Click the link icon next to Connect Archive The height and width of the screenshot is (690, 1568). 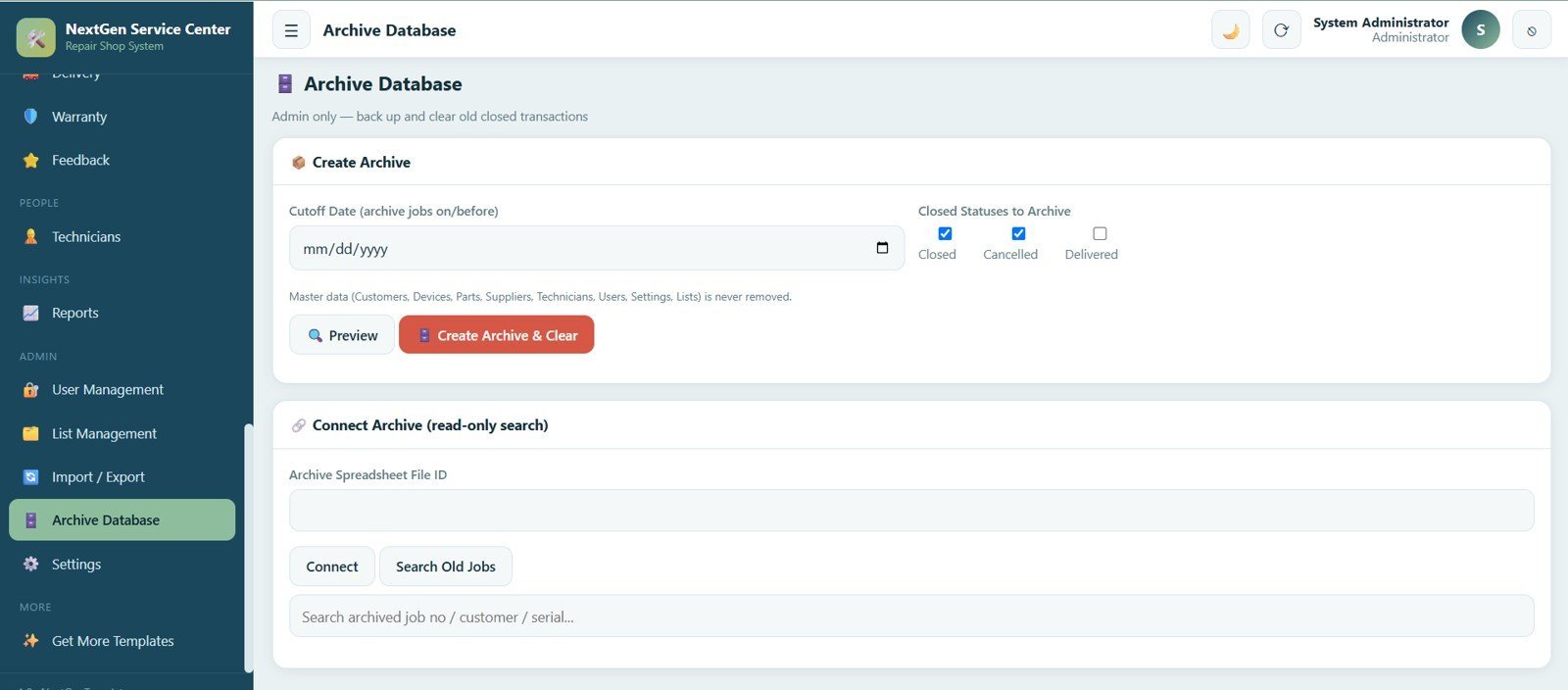(x=299, y=425)
